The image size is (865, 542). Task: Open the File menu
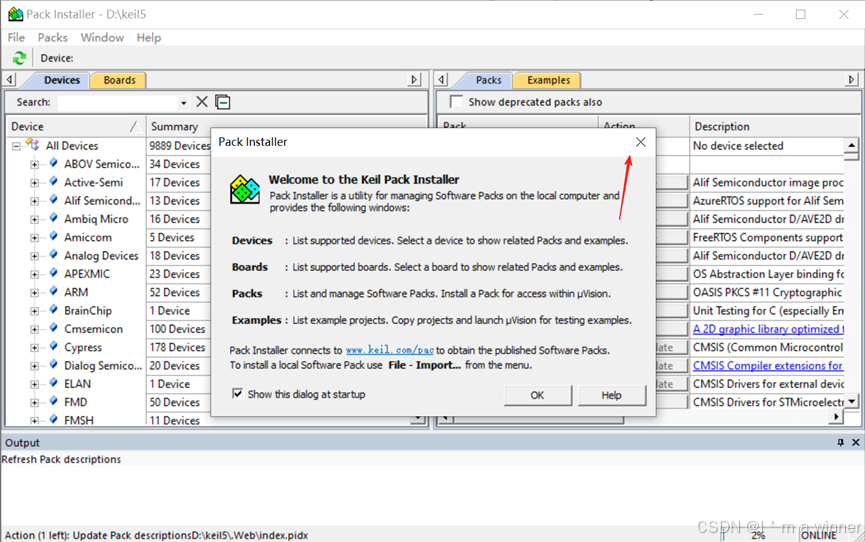(x=16, y=38)
